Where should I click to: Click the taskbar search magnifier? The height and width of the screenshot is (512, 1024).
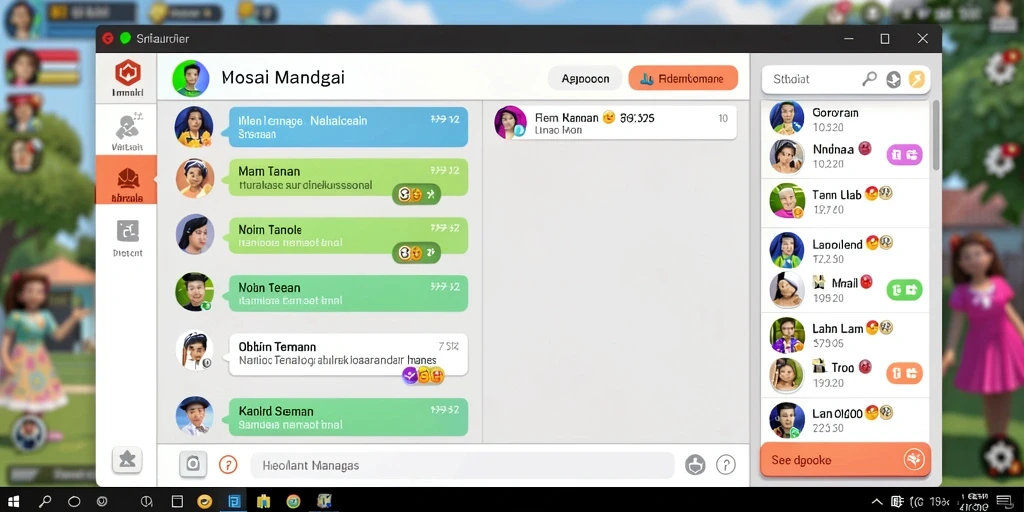pos(44,501)
